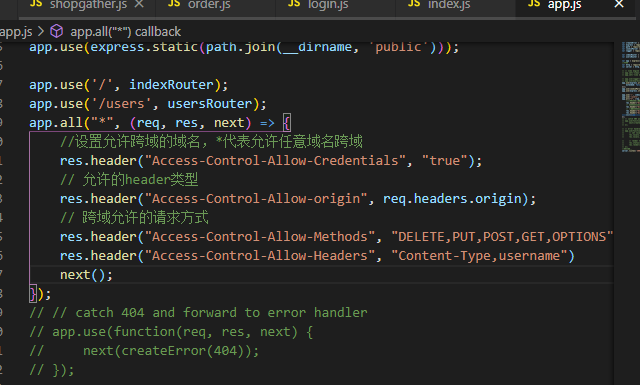The height and width of the screenshot is (385, 640).
Task: Click the JS icon on login.js tab
Action: pos(294,4)
